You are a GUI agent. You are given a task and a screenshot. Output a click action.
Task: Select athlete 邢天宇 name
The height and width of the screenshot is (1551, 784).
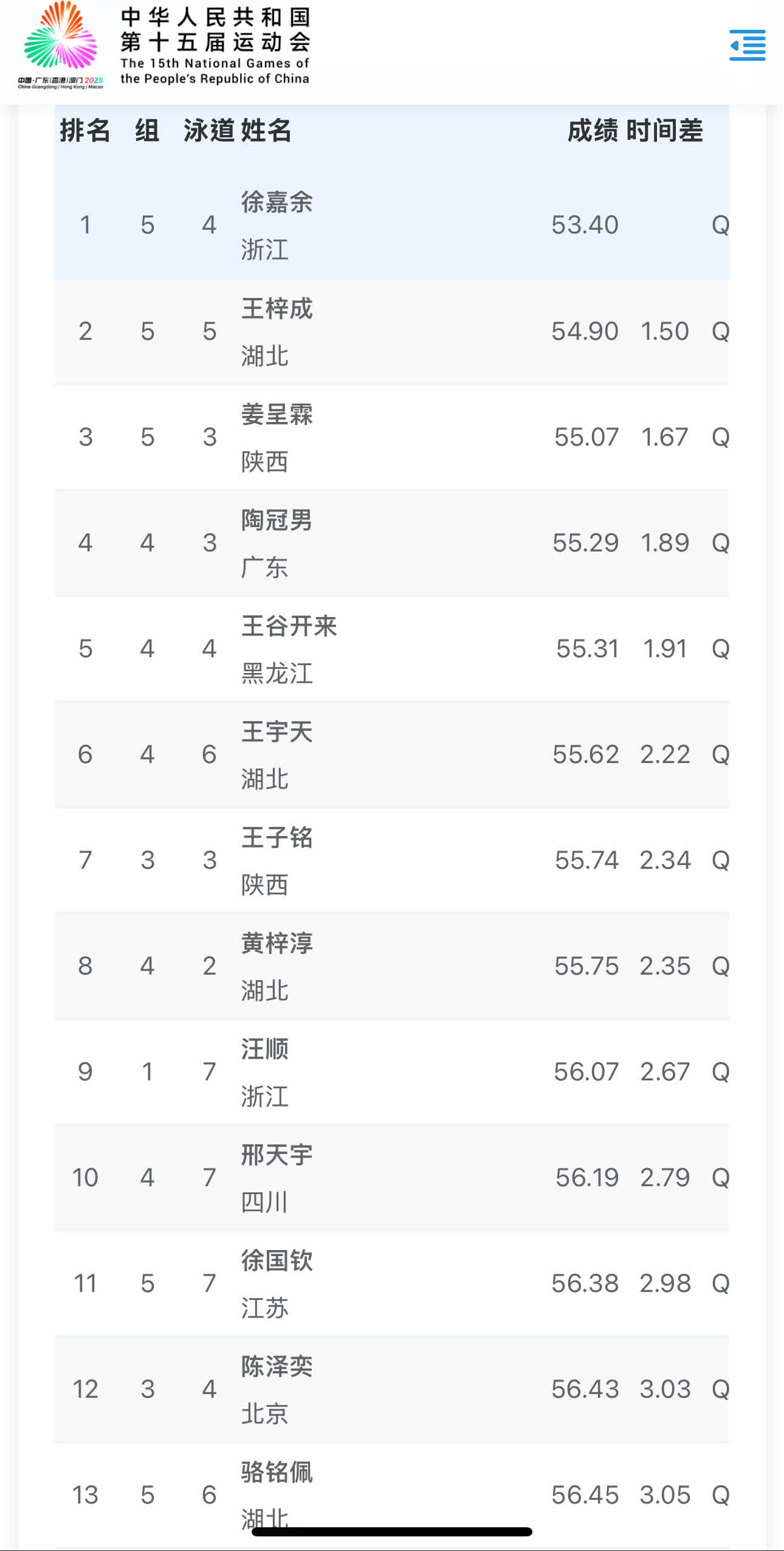pyautogui.click(x=277, y=1155)
